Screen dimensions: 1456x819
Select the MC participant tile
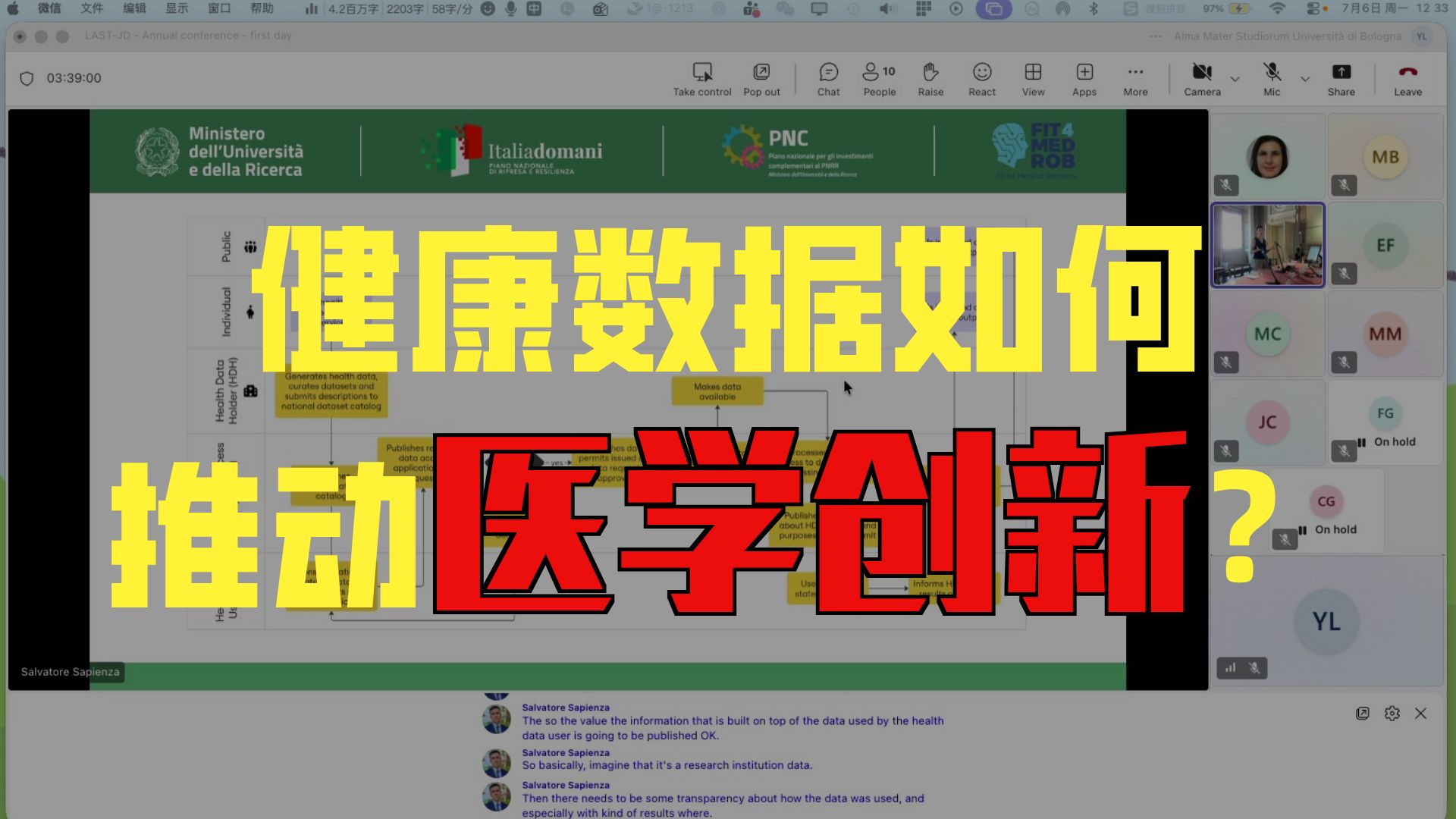coord(1267,334)
